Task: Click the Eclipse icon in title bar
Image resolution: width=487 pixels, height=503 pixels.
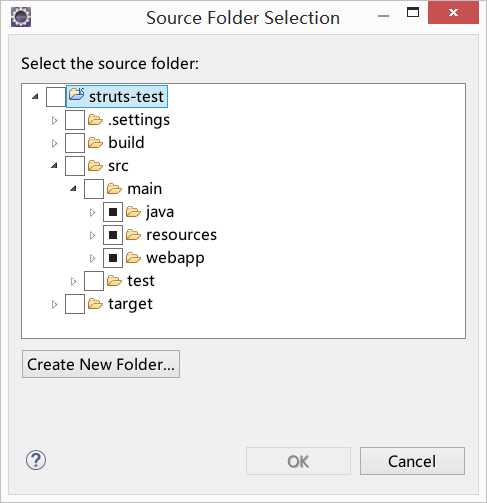Action: point(21,17)
